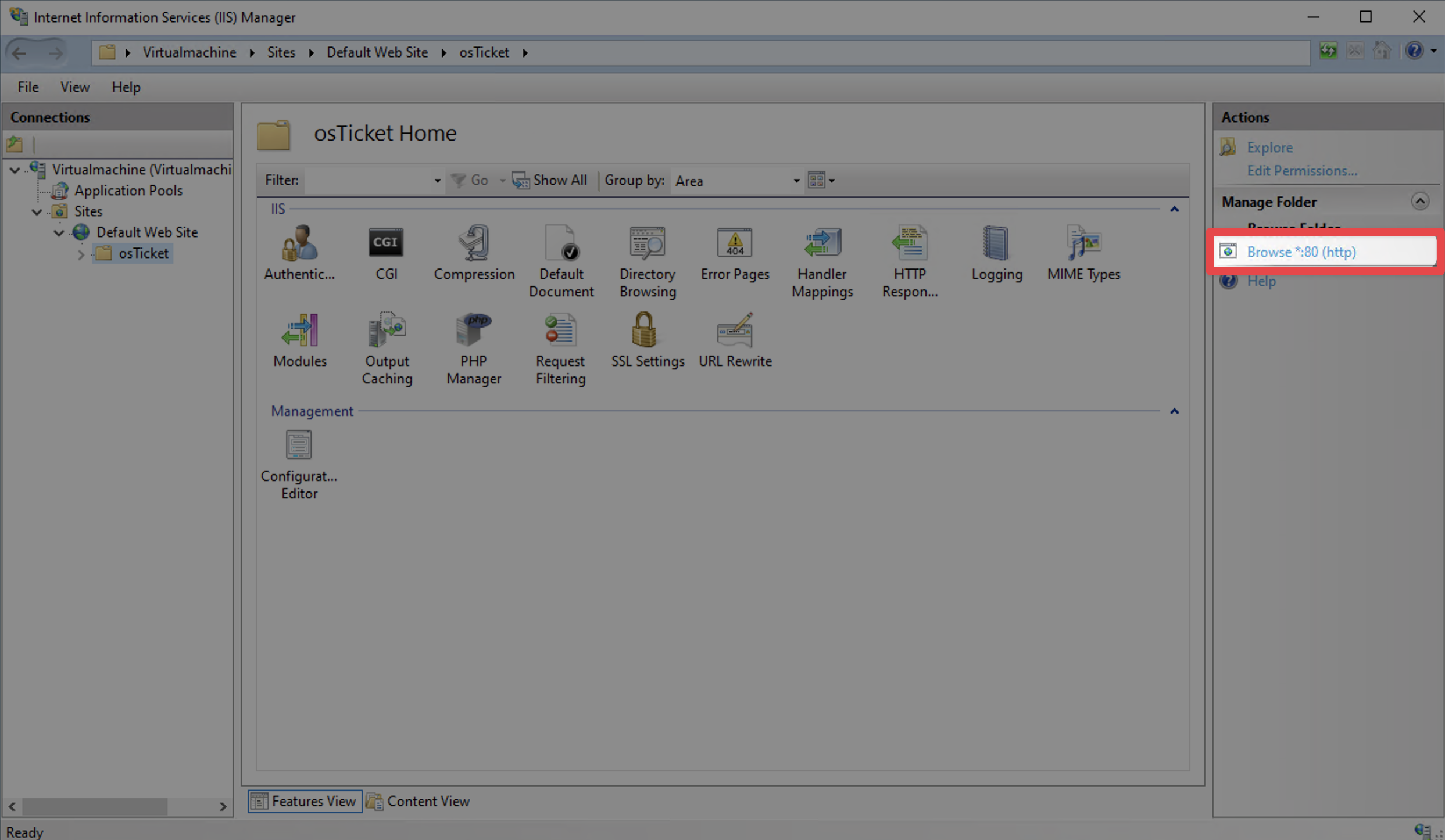Click the Edit Permissions link
1445x840 pixels.
pos(1301,171)
